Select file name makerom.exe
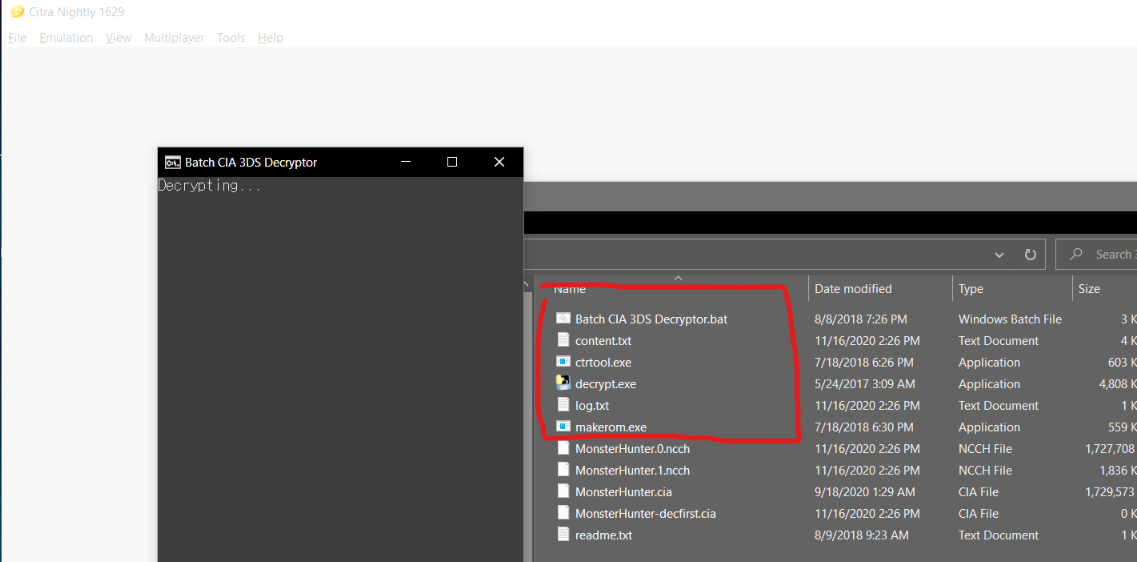 click(611, 427)
